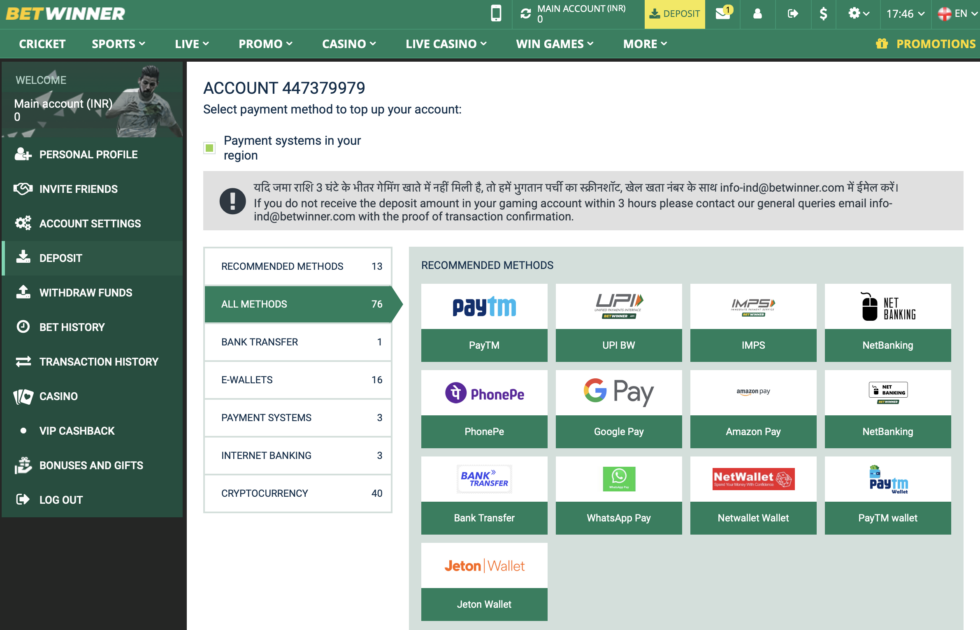This screenshot has height=630, width=980.
Task: Click the BetWinner logo
Action: [x=66, y=13]
